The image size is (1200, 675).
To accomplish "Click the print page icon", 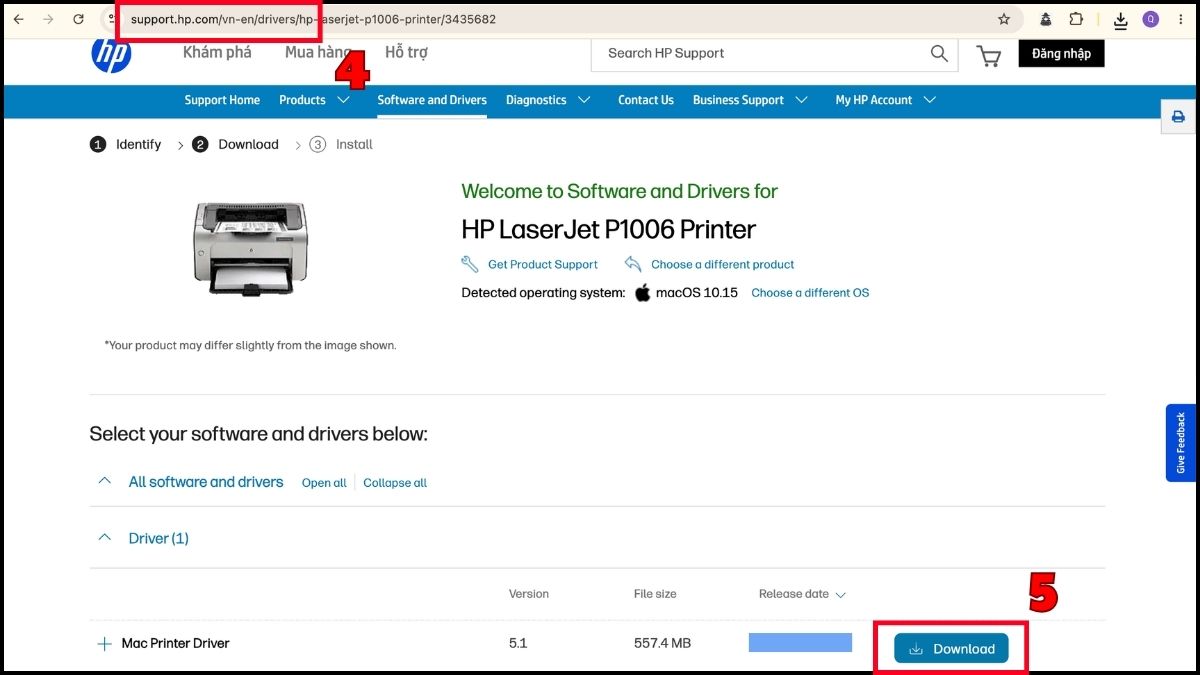I will [x=1178, y=117].
